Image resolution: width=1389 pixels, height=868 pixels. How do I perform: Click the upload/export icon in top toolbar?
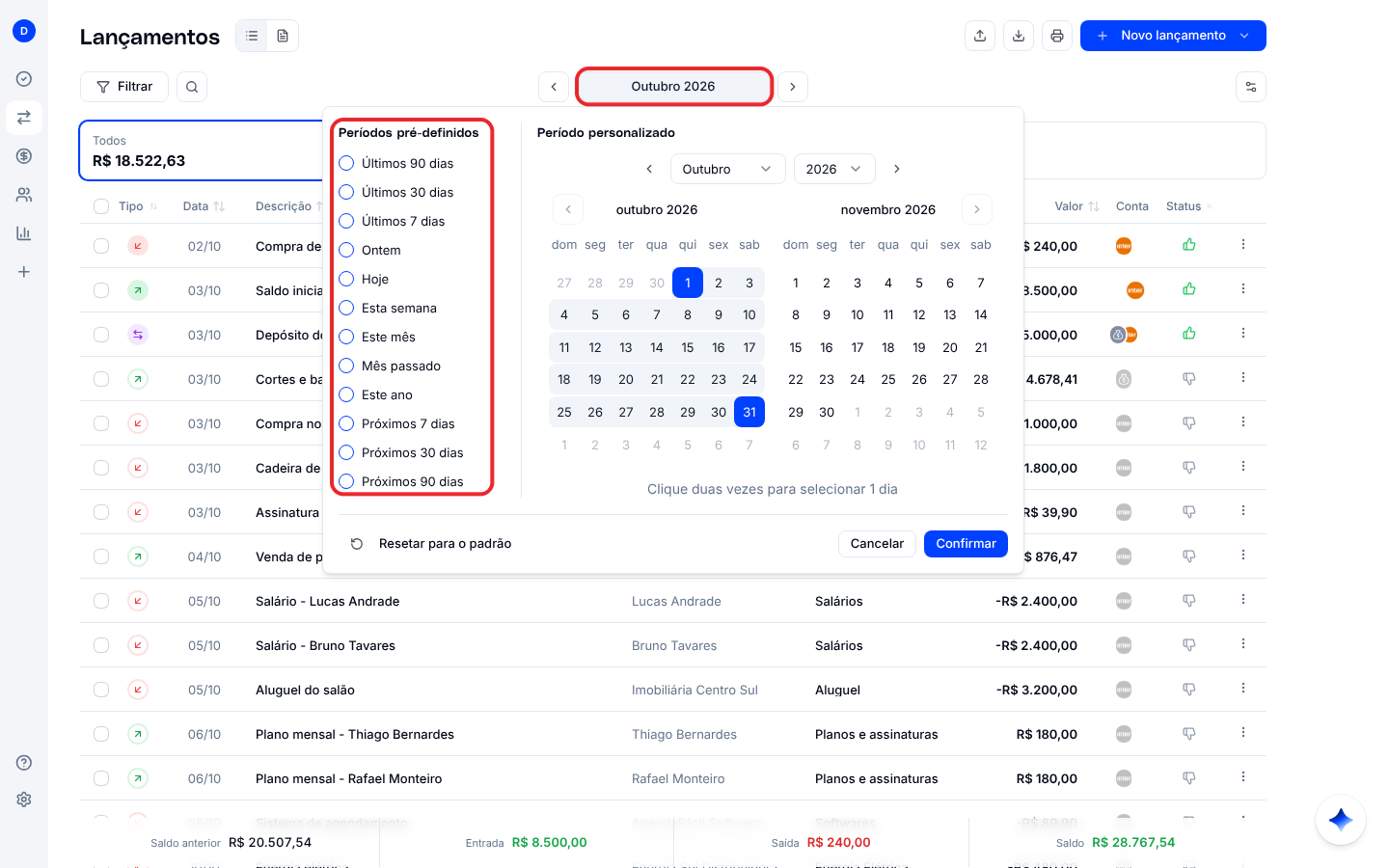coord(980,36)
